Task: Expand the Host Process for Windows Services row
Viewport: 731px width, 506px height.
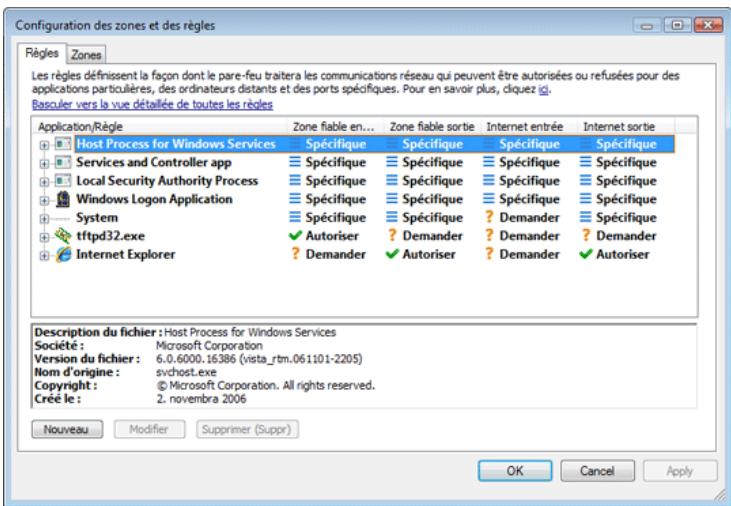Action: 44,145
